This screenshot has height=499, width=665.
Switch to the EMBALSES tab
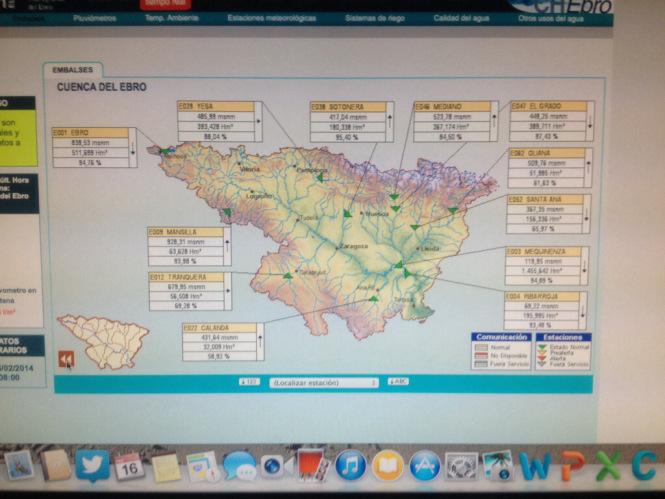[x=72, y=70]
